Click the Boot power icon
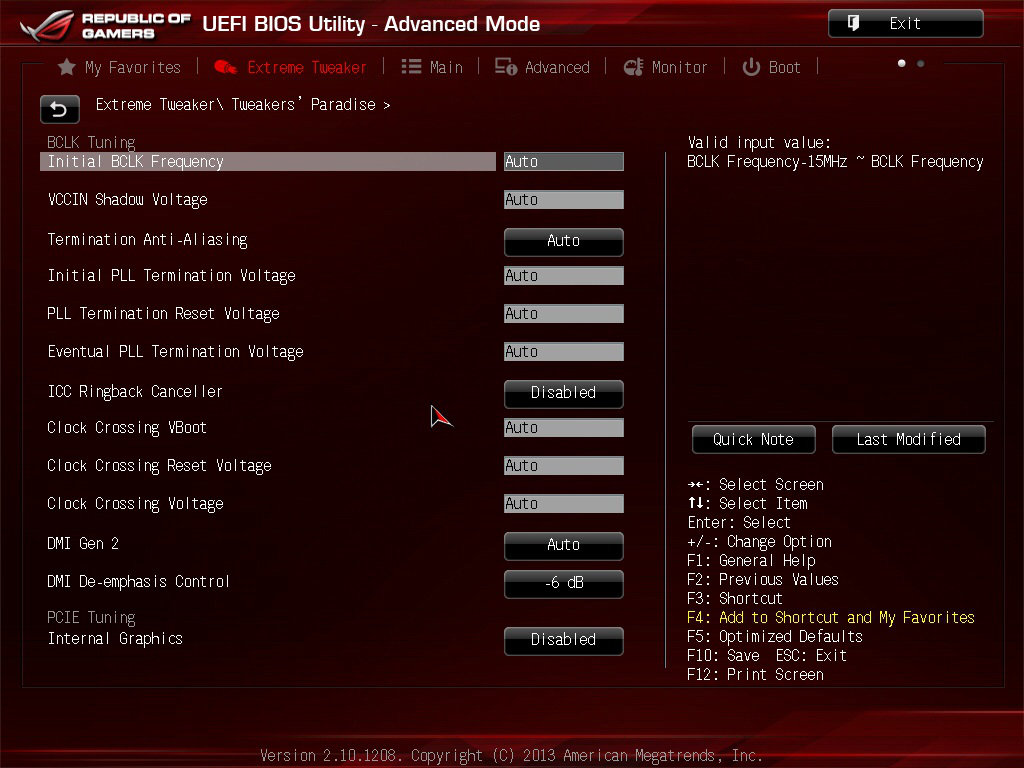Image resolution: width=1024 pixels, height=768 pixels. [x=751, y=67]
